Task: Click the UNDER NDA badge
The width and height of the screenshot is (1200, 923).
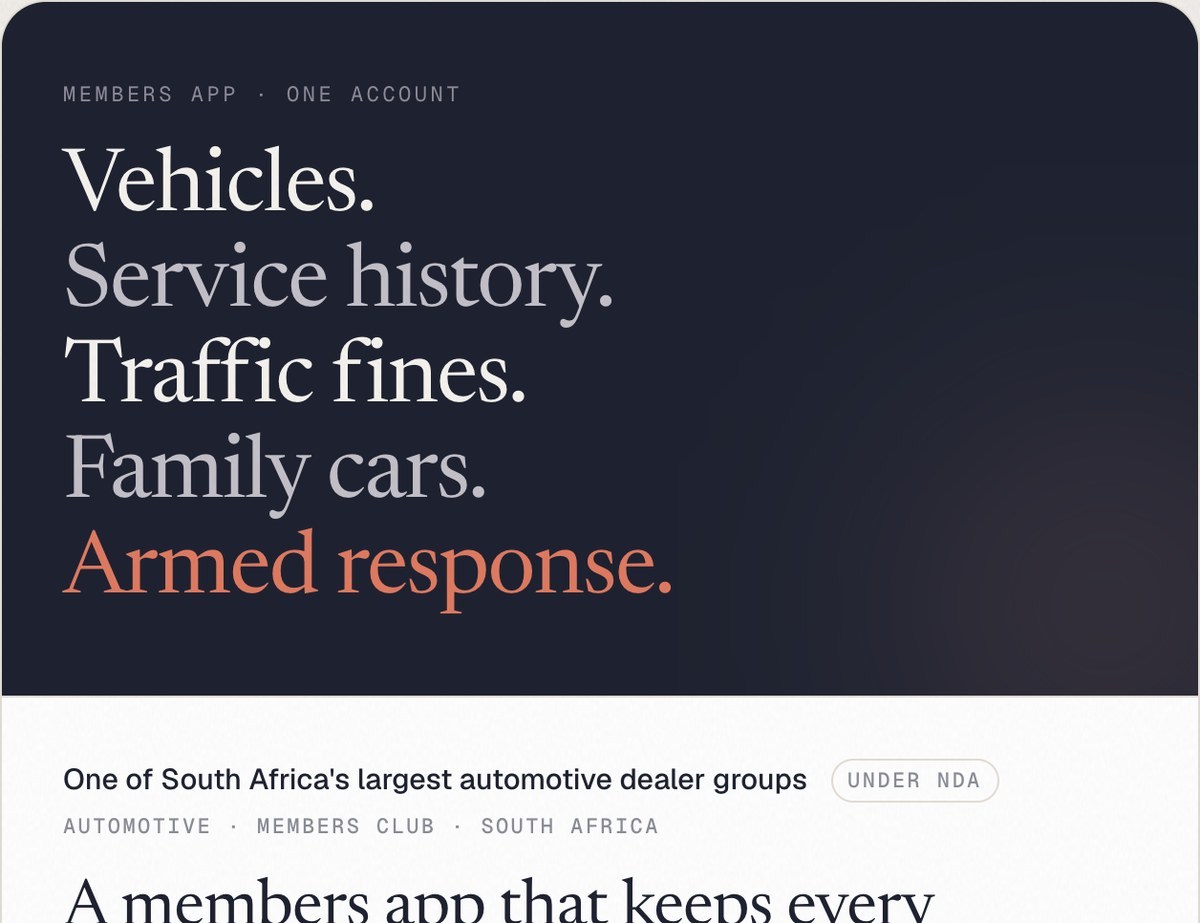Action: coord(914,781)
